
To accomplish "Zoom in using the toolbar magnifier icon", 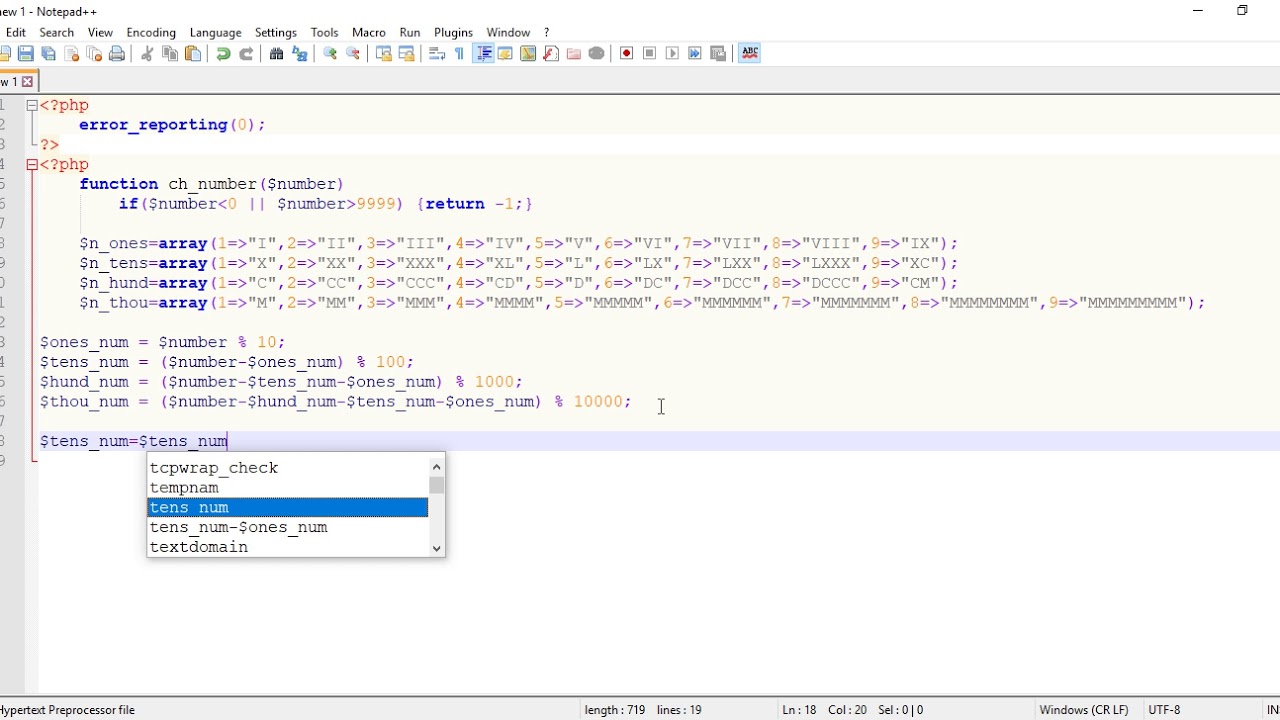I will (x=330, y=53).
